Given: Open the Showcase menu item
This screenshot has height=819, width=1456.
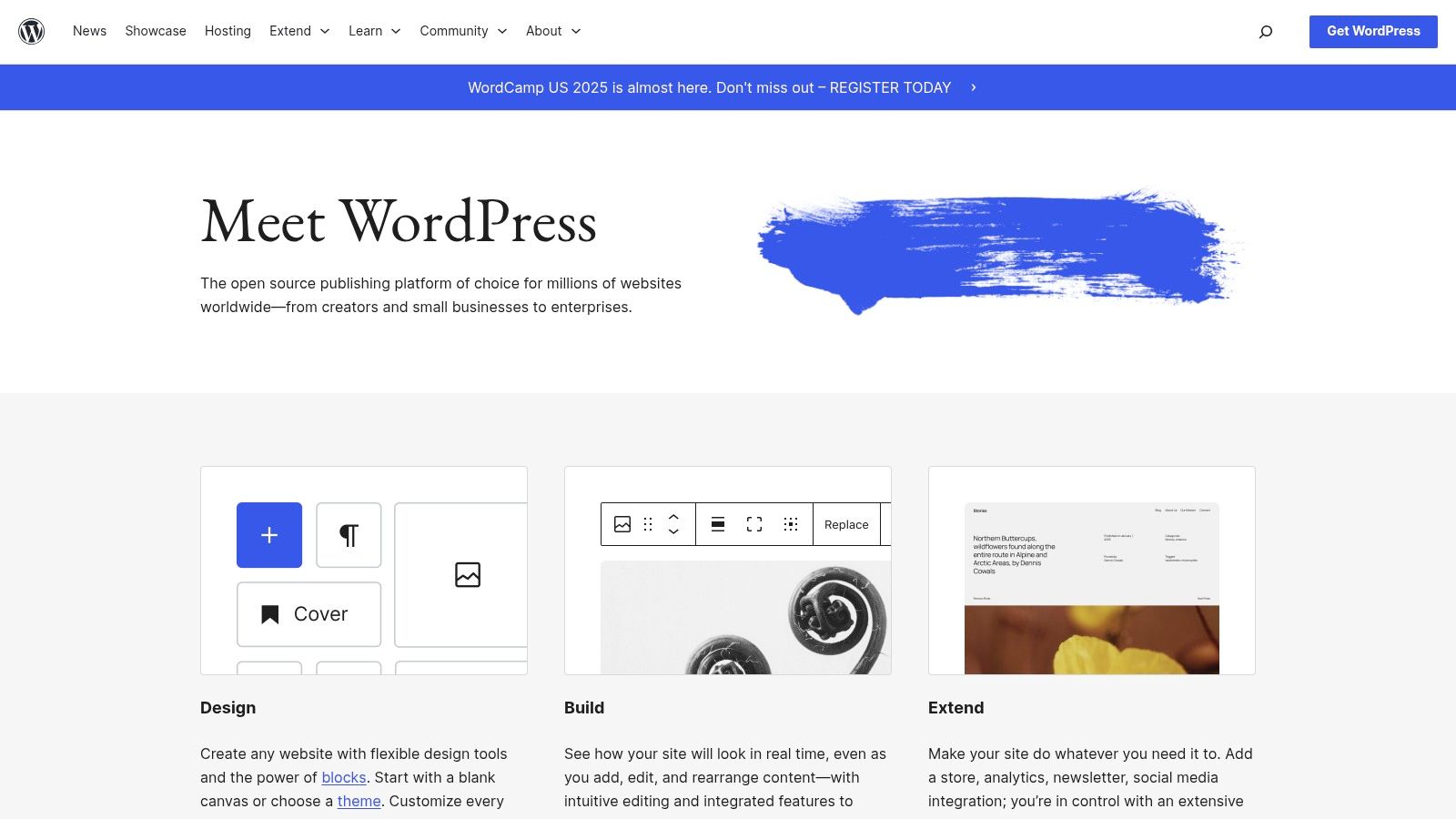Looking at the screenshot, I should coord(156,31).
